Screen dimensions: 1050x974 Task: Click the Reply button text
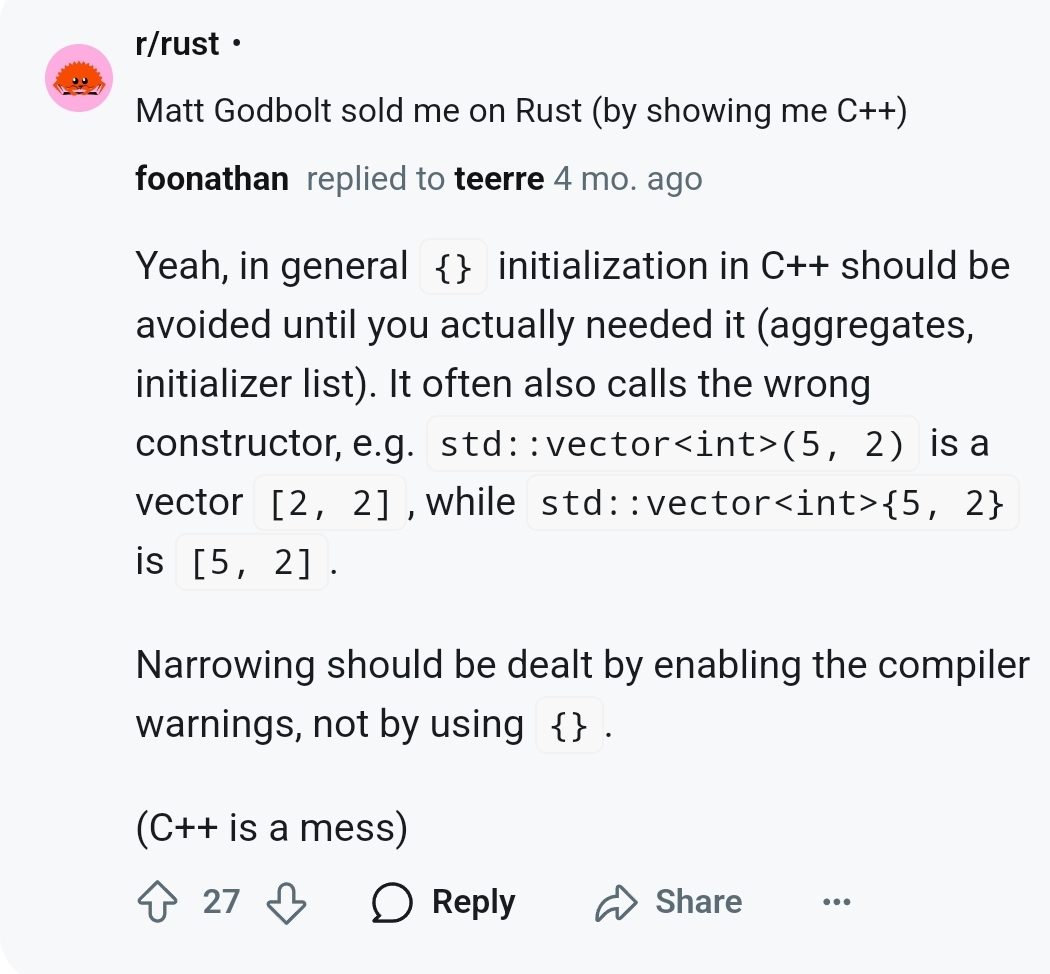(x=473, y=902)
